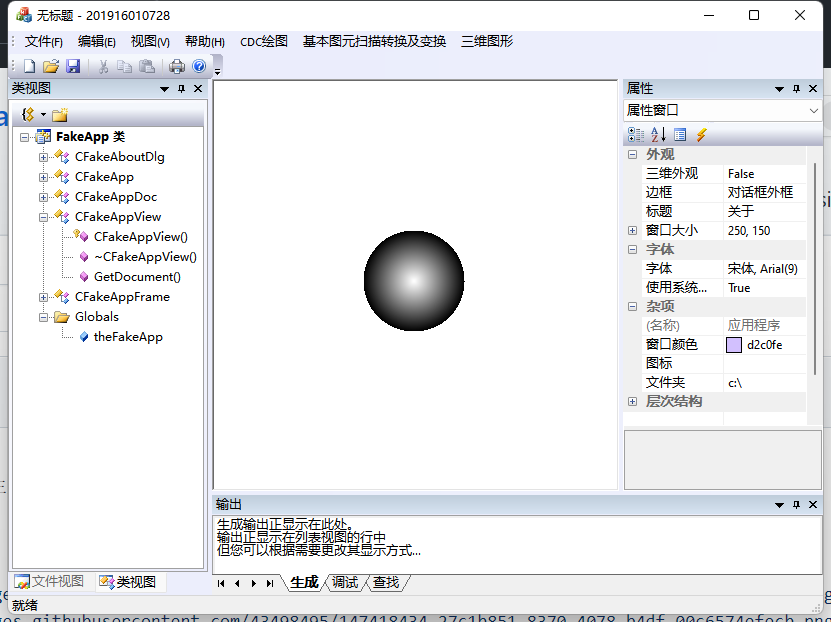Viewport: 831px width, 622px height.
Task: Toggle auto-hide pin on 类视图 panel
Action: (x=181, y=88)
